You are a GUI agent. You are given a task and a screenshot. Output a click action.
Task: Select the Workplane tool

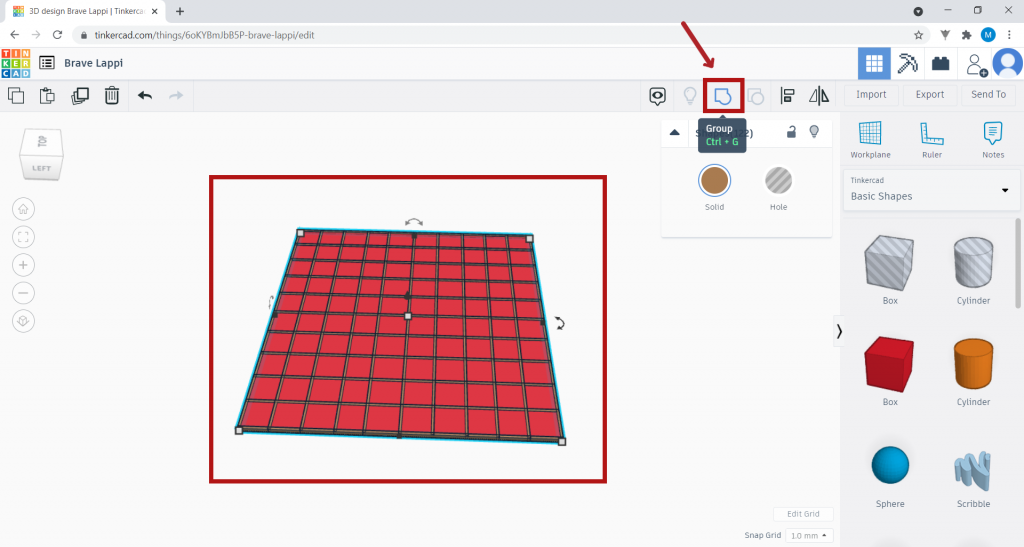870,140
